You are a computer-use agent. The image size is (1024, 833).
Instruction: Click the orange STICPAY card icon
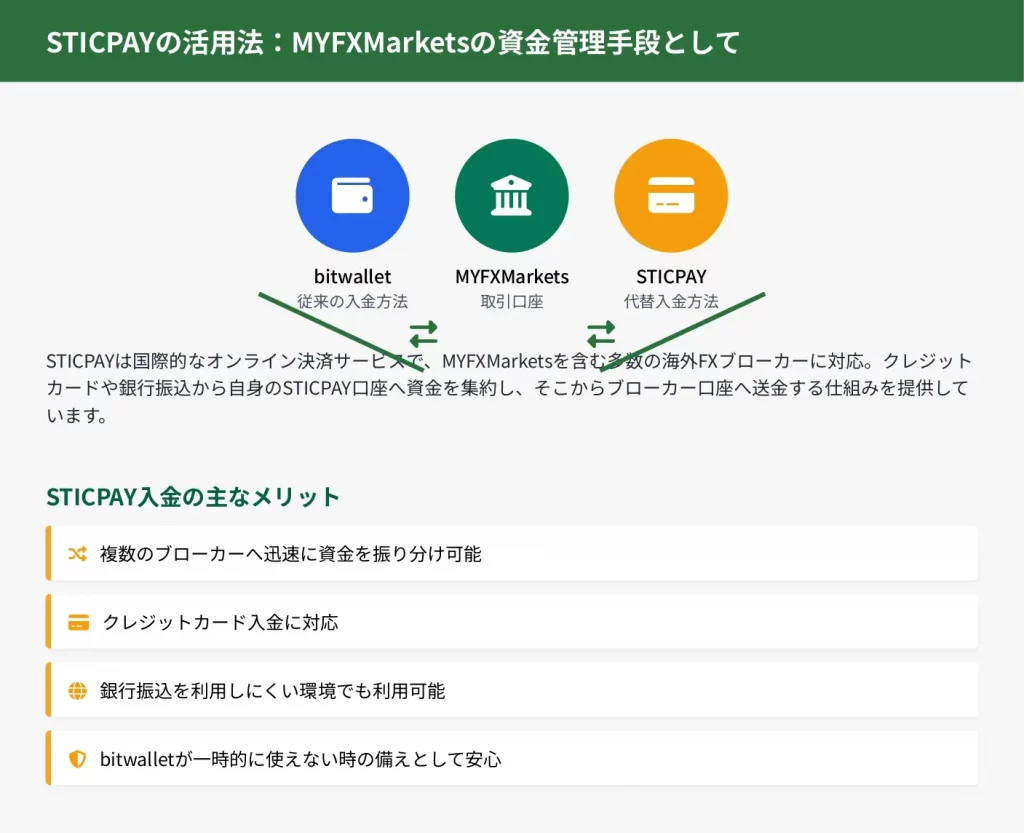coord(670,196)
